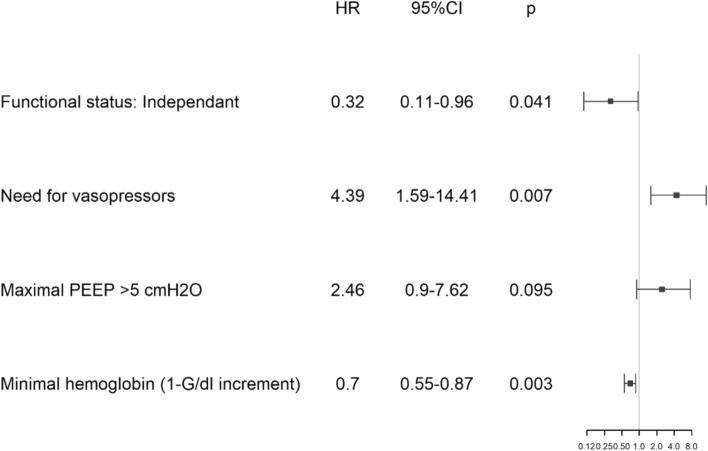
Task: Click the p-value 0.041
Action: (x=529, y=101)
